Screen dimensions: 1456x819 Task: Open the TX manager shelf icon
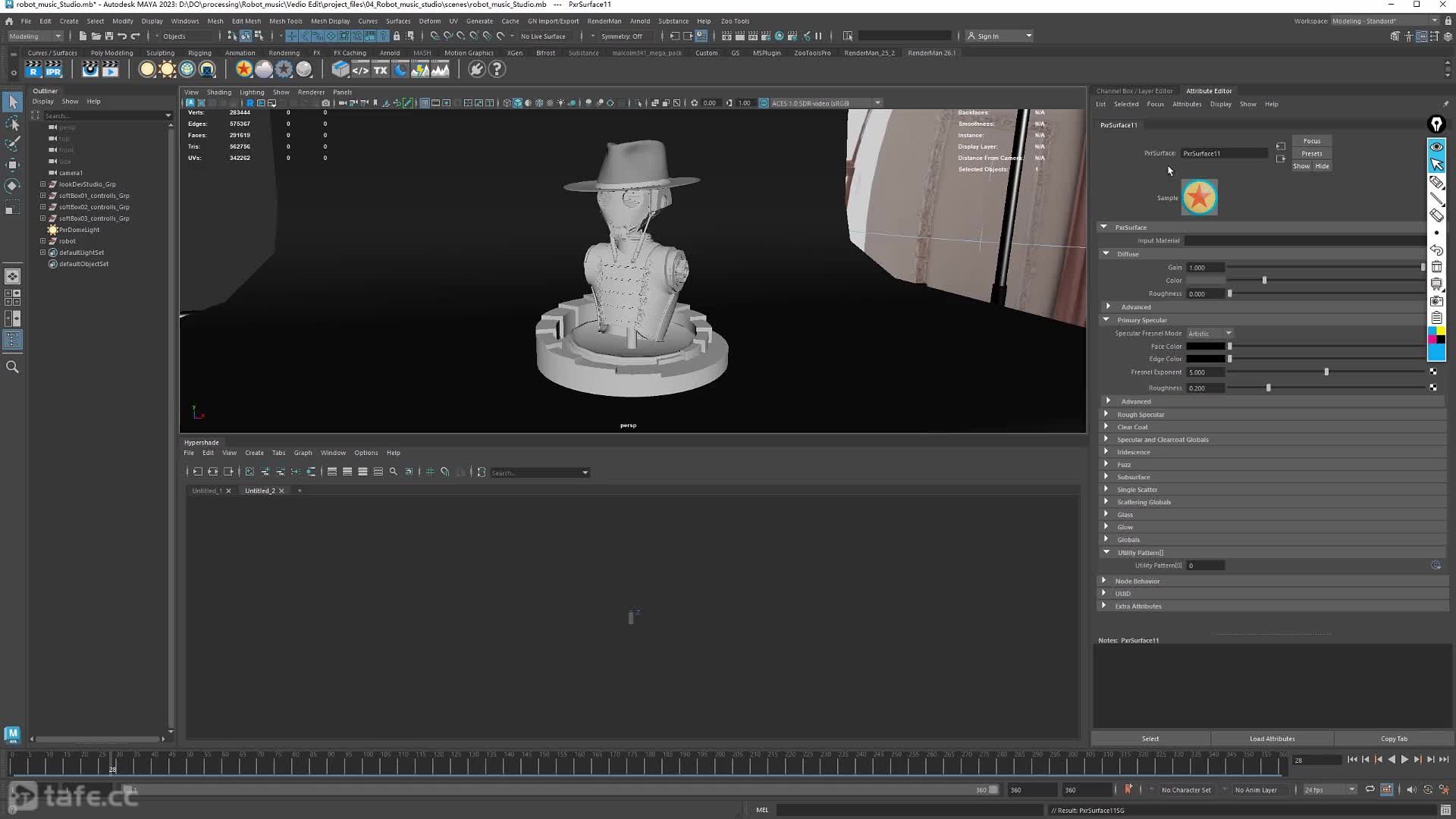pyautogui.click(x=381, y=70)
